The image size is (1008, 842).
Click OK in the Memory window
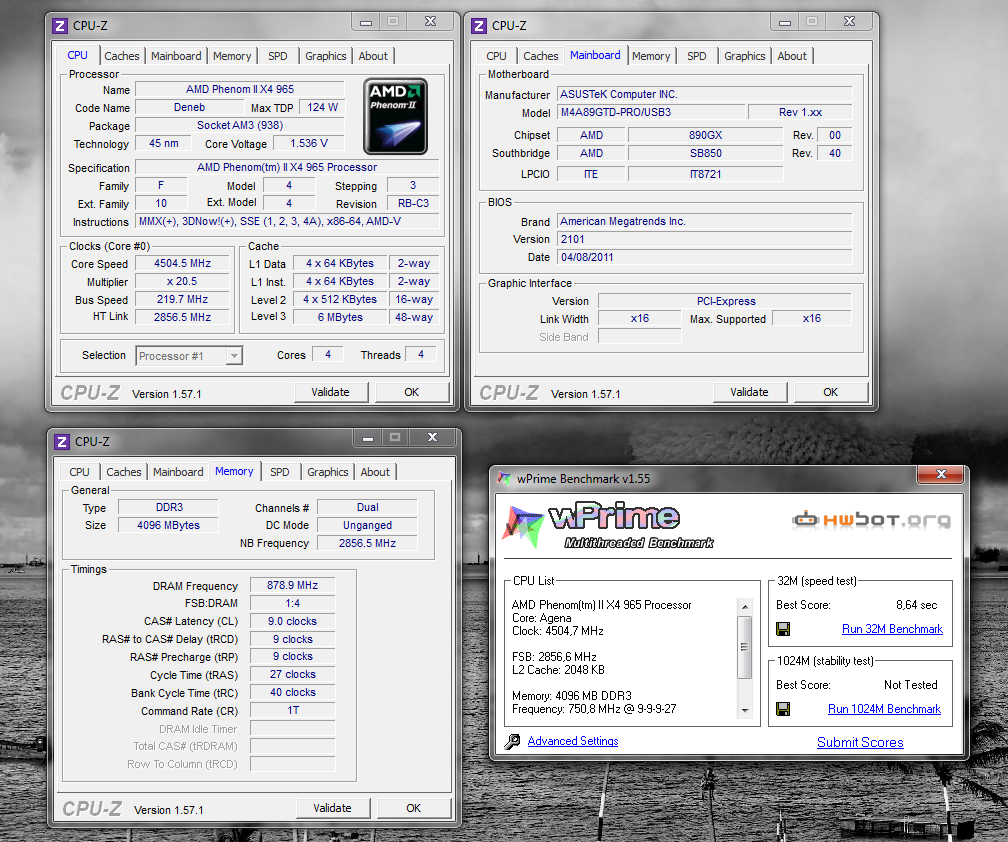pyautogui.click(x=413, y=808)
